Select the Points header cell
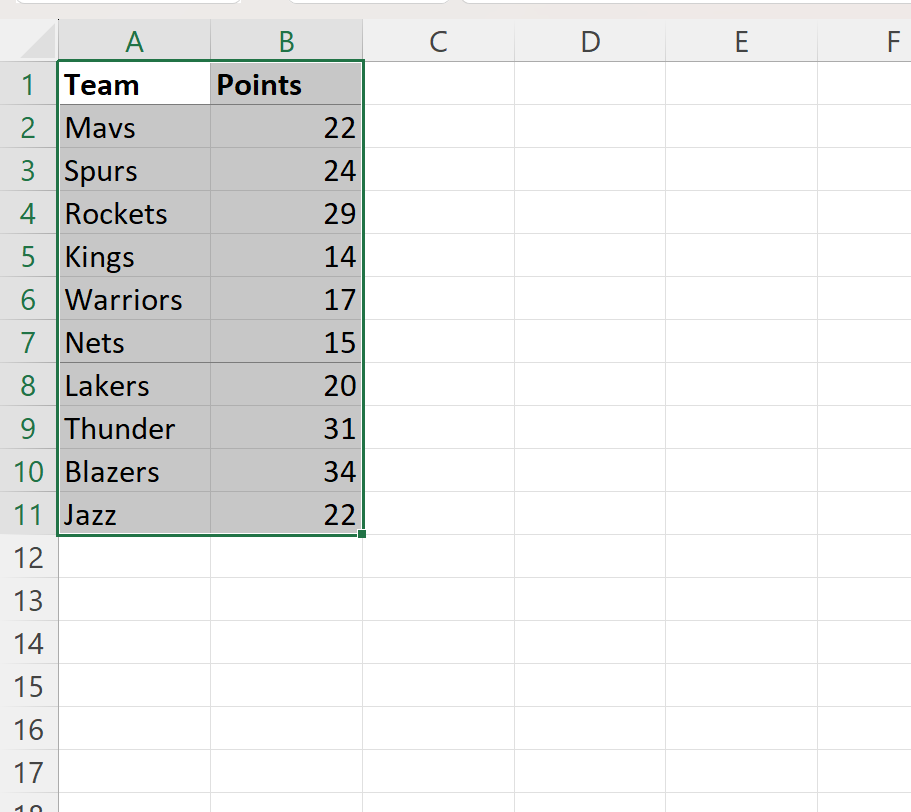This screenshot has height=812, width=911. 286,84
